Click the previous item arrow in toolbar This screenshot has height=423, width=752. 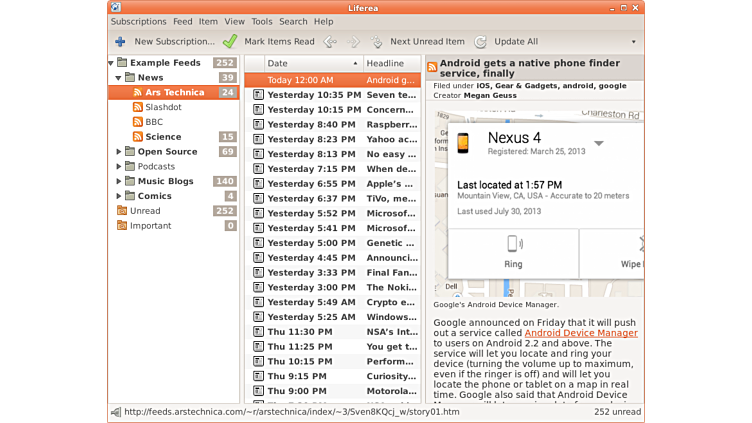tap(330, 42)
